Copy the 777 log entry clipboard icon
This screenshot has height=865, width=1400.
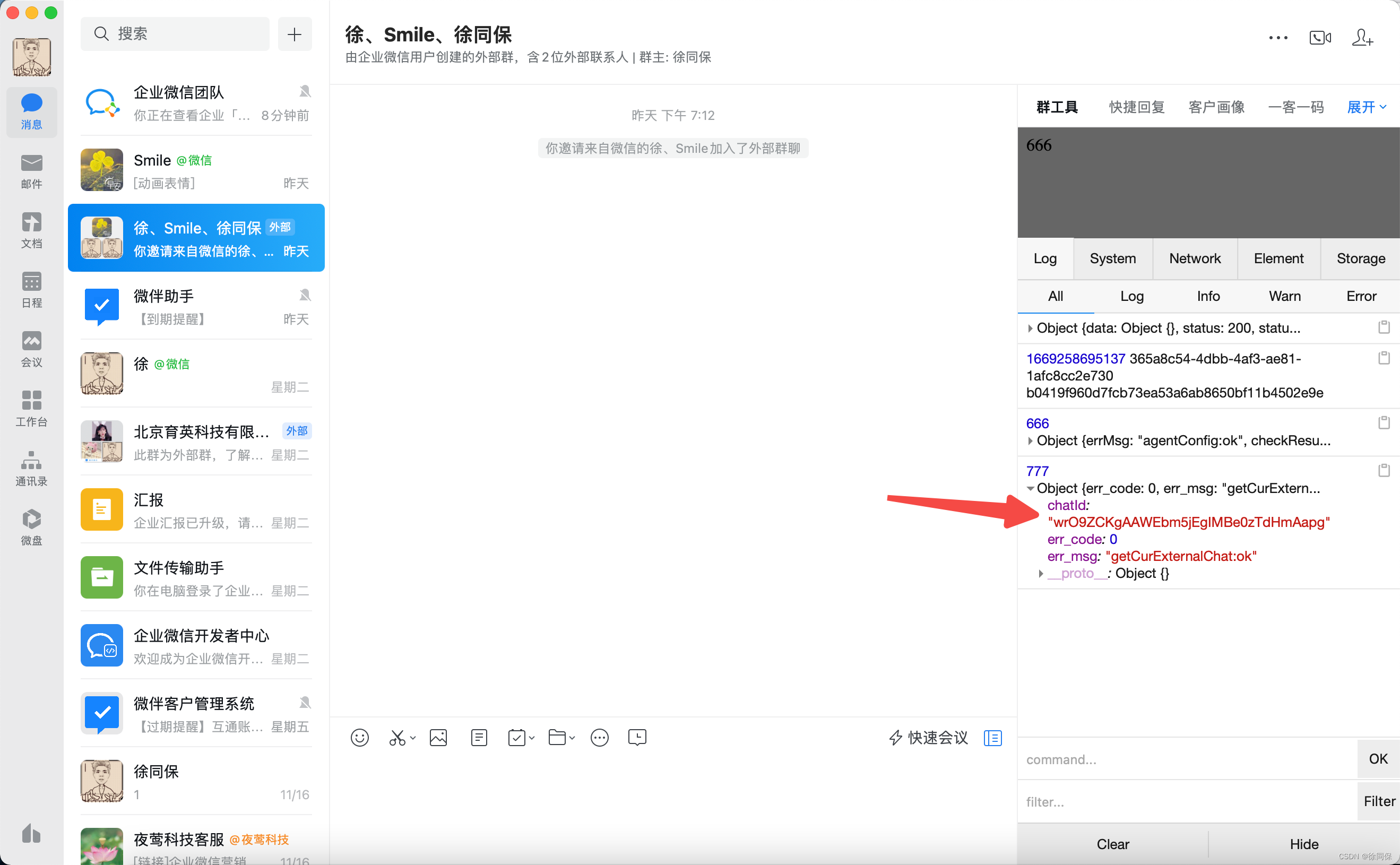click(x=1384, y=470)
